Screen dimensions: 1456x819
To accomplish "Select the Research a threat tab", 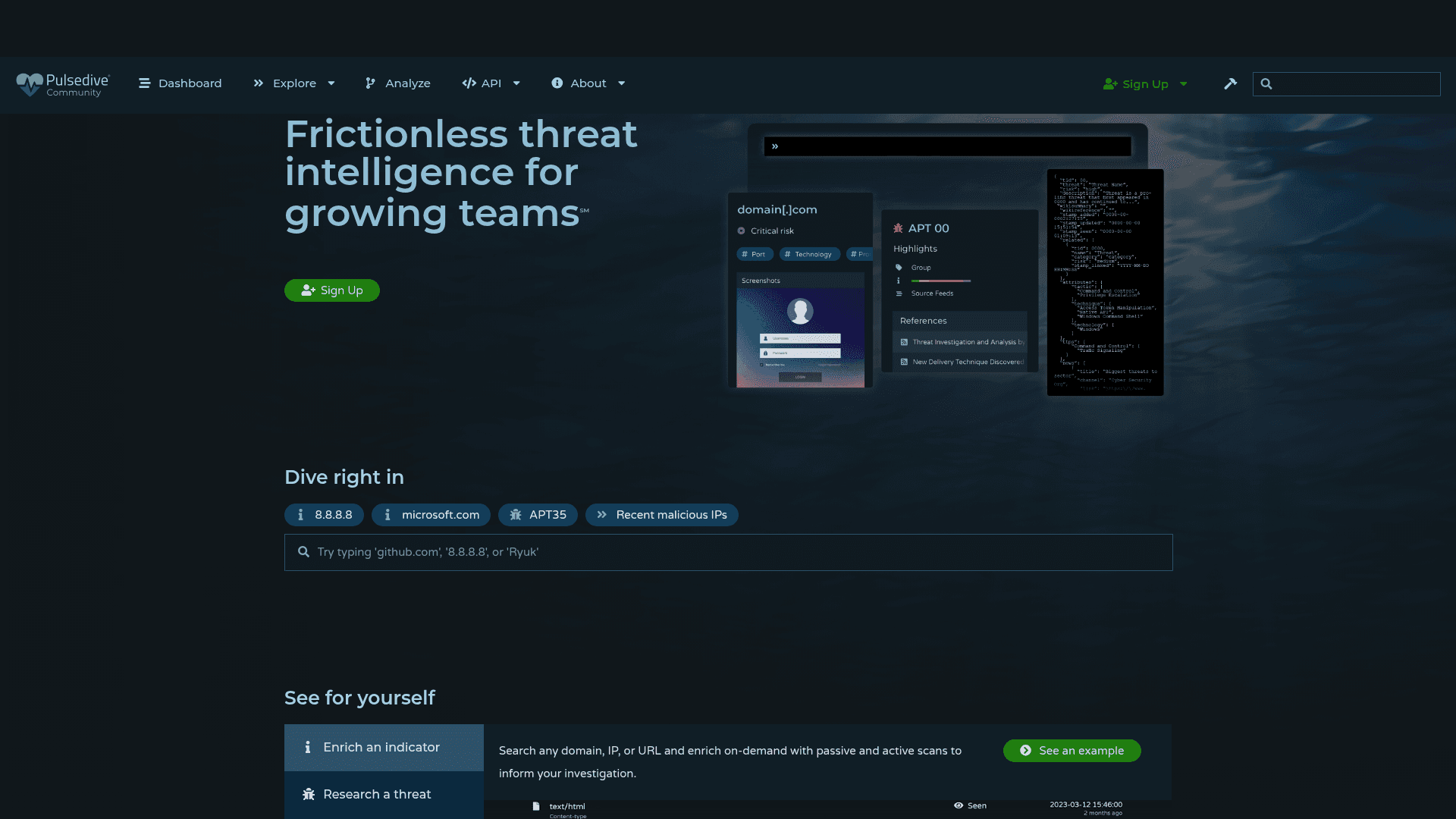I will pos(384,795).
